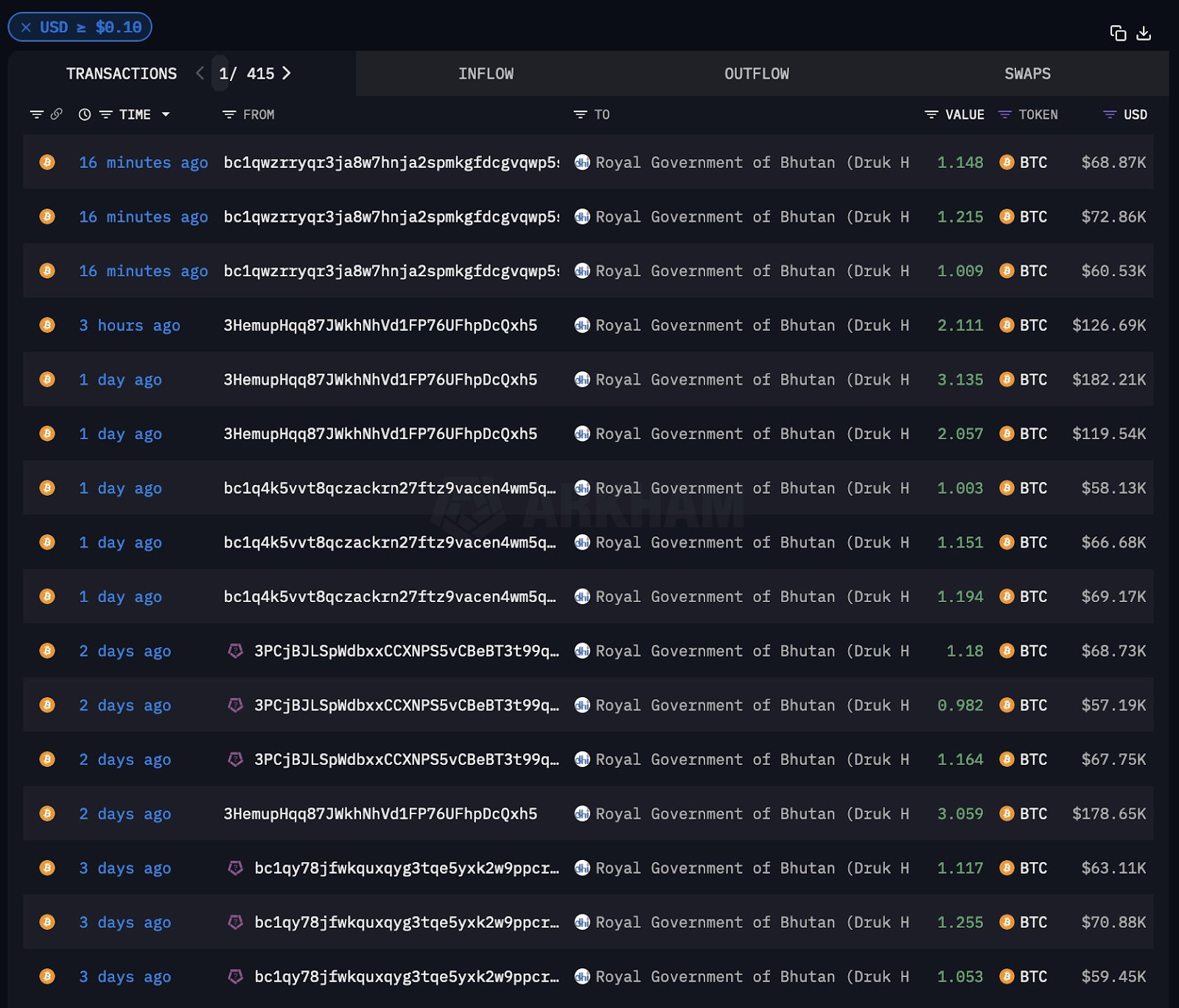Open the FROM column filter

coord(229,114)
